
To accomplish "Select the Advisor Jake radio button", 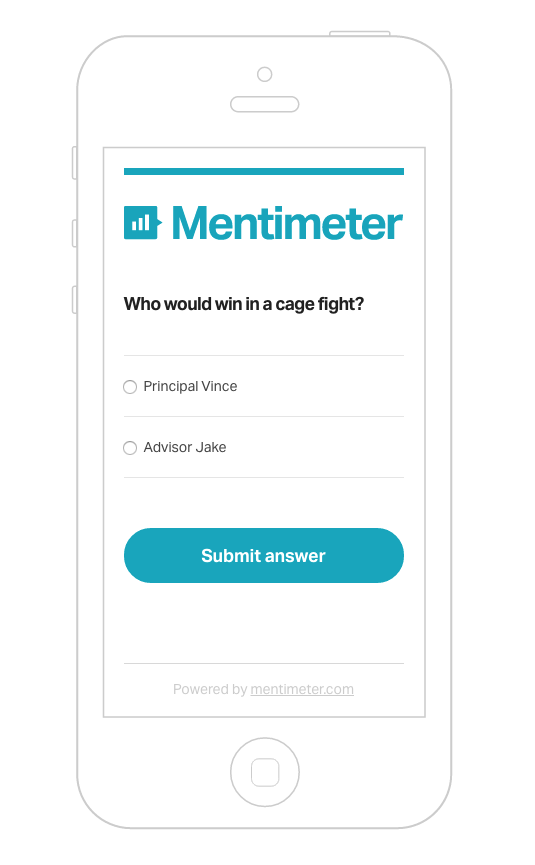I will (x=130, y=447).
